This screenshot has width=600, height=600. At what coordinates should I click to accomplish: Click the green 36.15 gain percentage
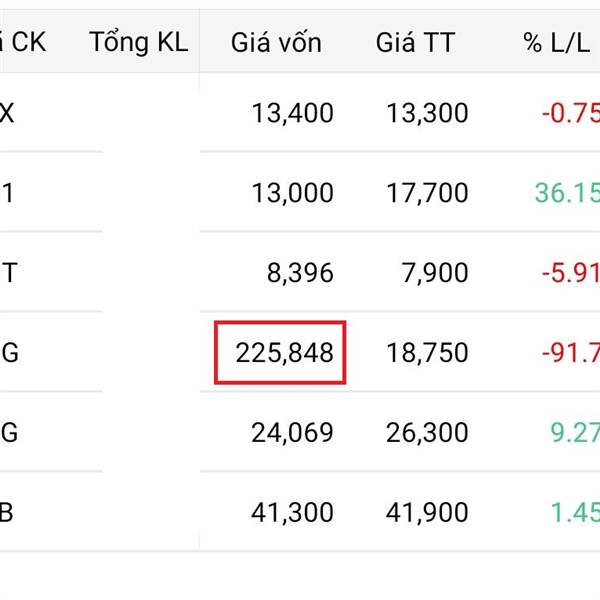(566, 192)
